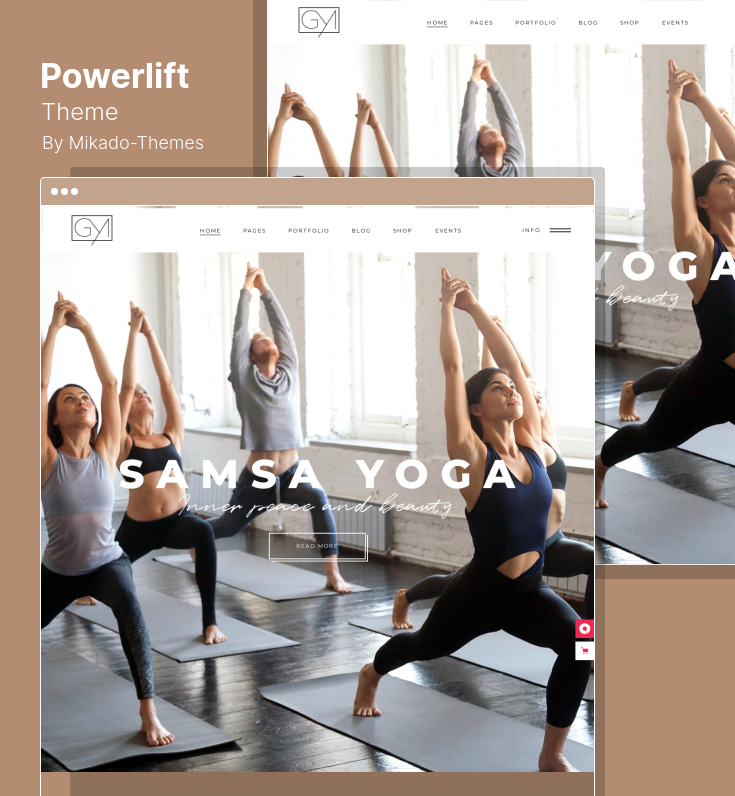
Task: Click the READ MORE button
Action: [x=318, y=546]
